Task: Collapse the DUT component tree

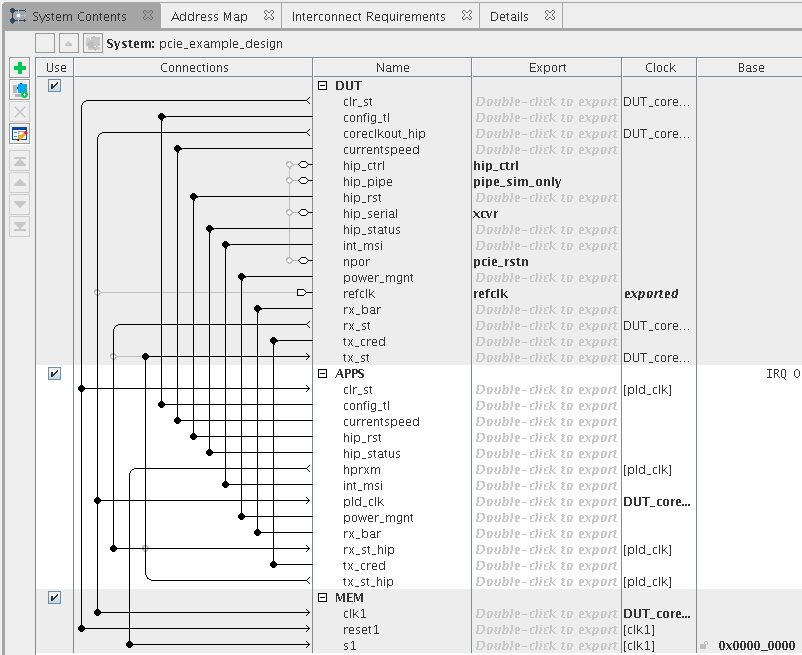Action: tap(322, 85)
